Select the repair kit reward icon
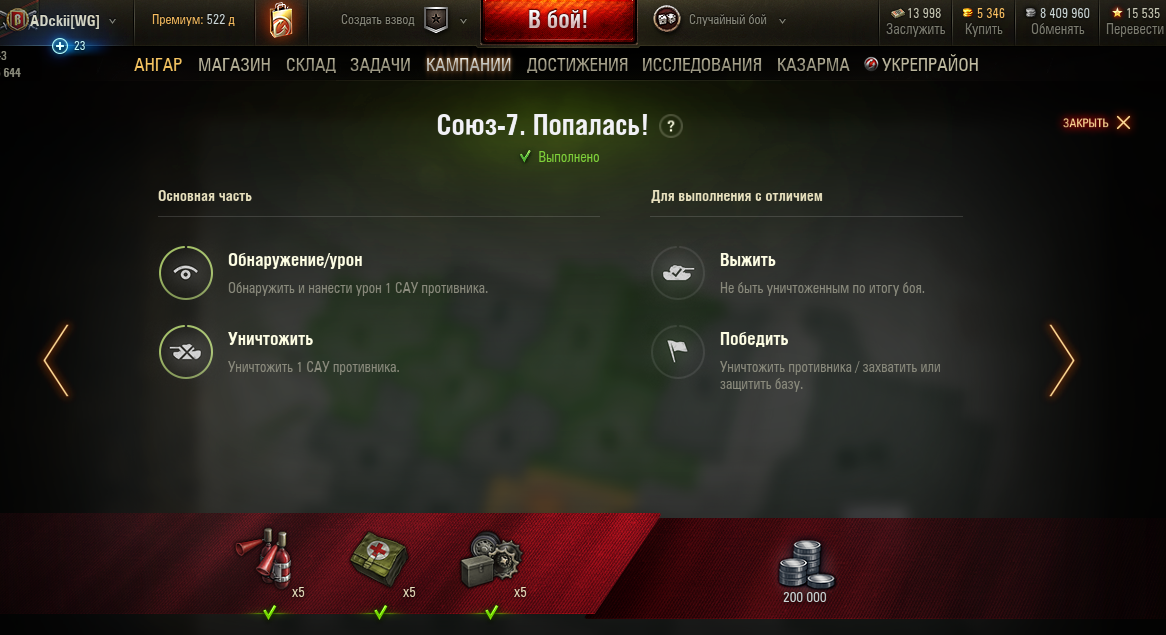Screen dimensions: 1166x635 point(491,560)
